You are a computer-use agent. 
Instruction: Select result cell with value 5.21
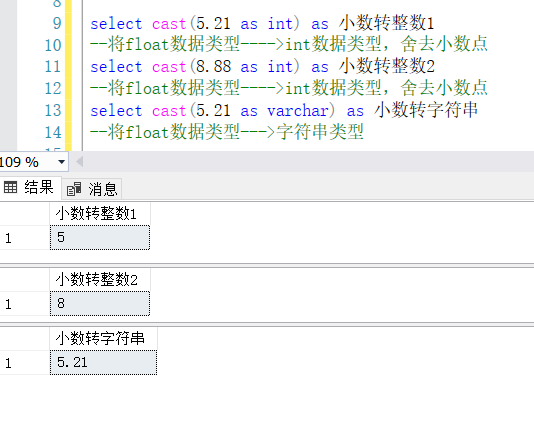tap(104, 362)
